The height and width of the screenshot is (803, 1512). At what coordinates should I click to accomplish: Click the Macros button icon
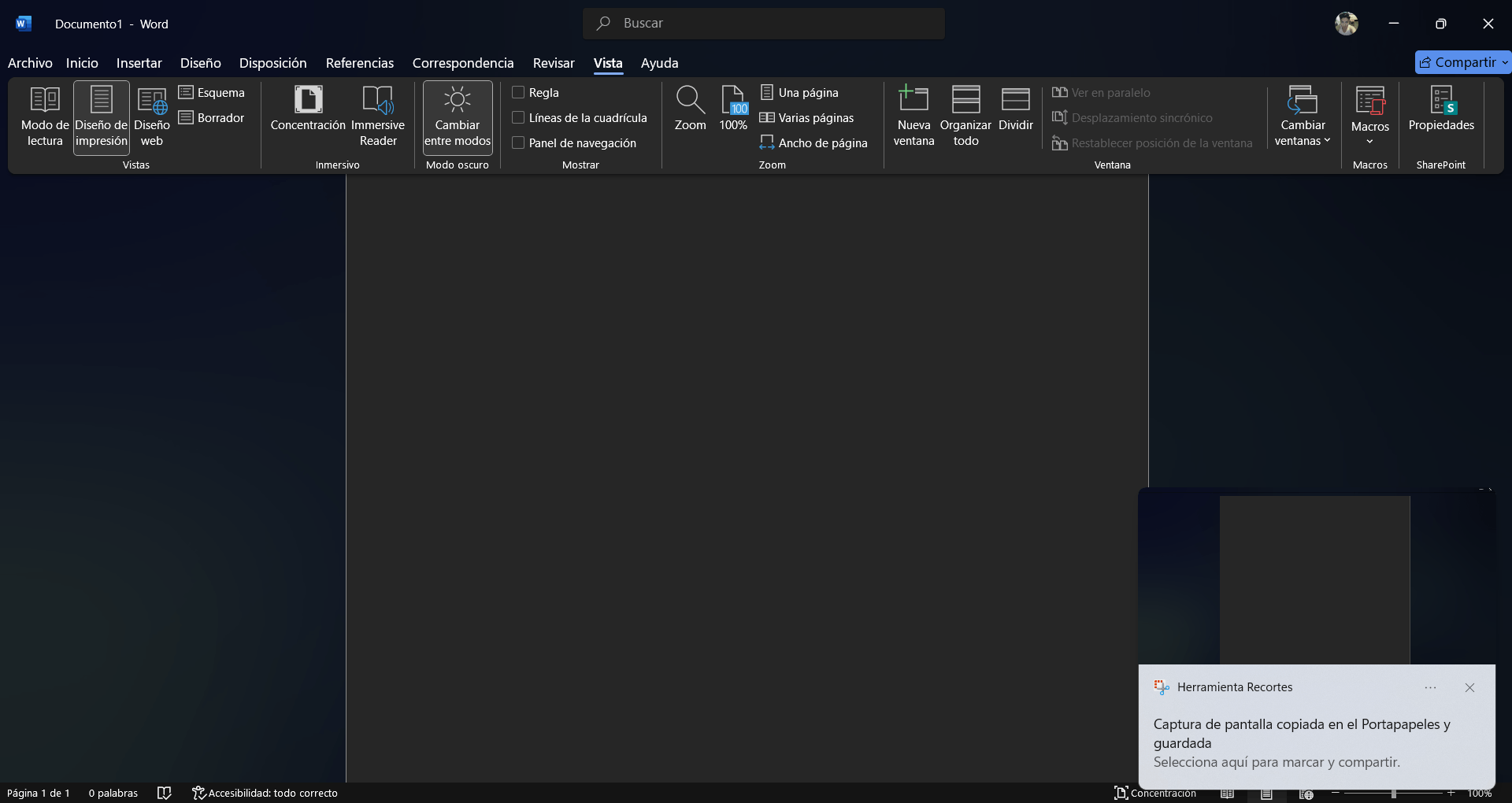[1370, 101]
